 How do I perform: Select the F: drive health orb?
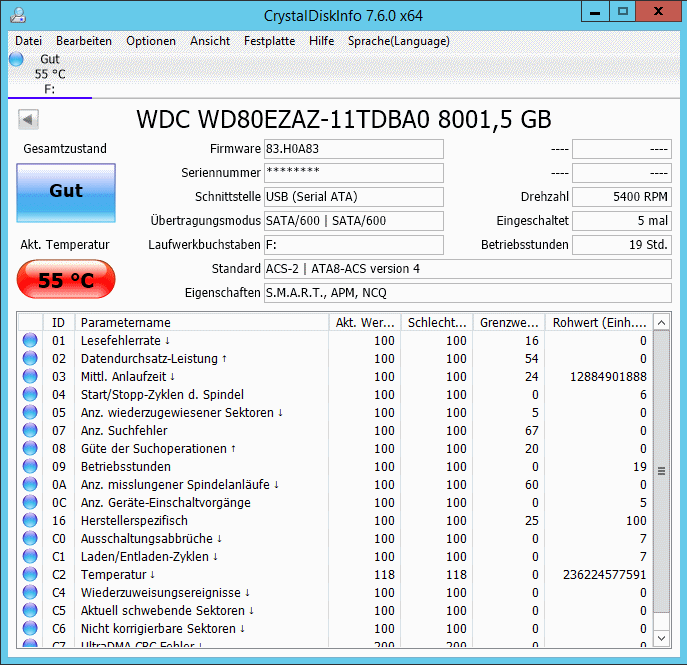point(16,59)
